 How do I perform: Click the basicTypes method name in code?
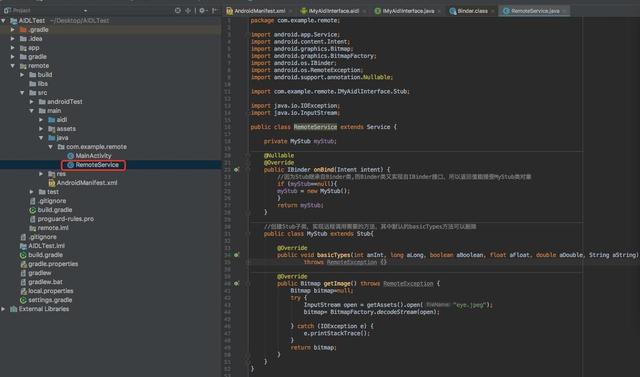tap(334, 255)
